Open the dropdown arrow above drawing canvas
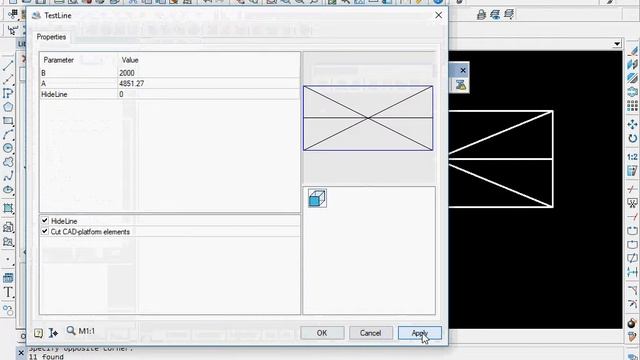The width and height of the screenshot is (640, 360). [x=617, y=44]
